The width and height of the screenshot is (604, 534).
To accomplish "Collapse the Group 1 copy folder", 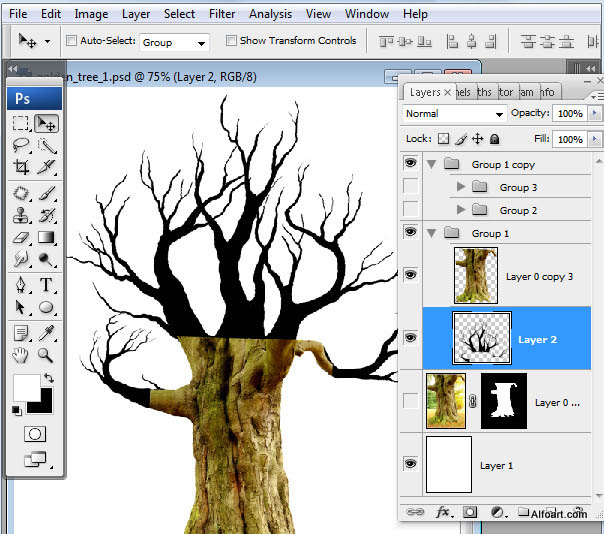I will [432, 164].
